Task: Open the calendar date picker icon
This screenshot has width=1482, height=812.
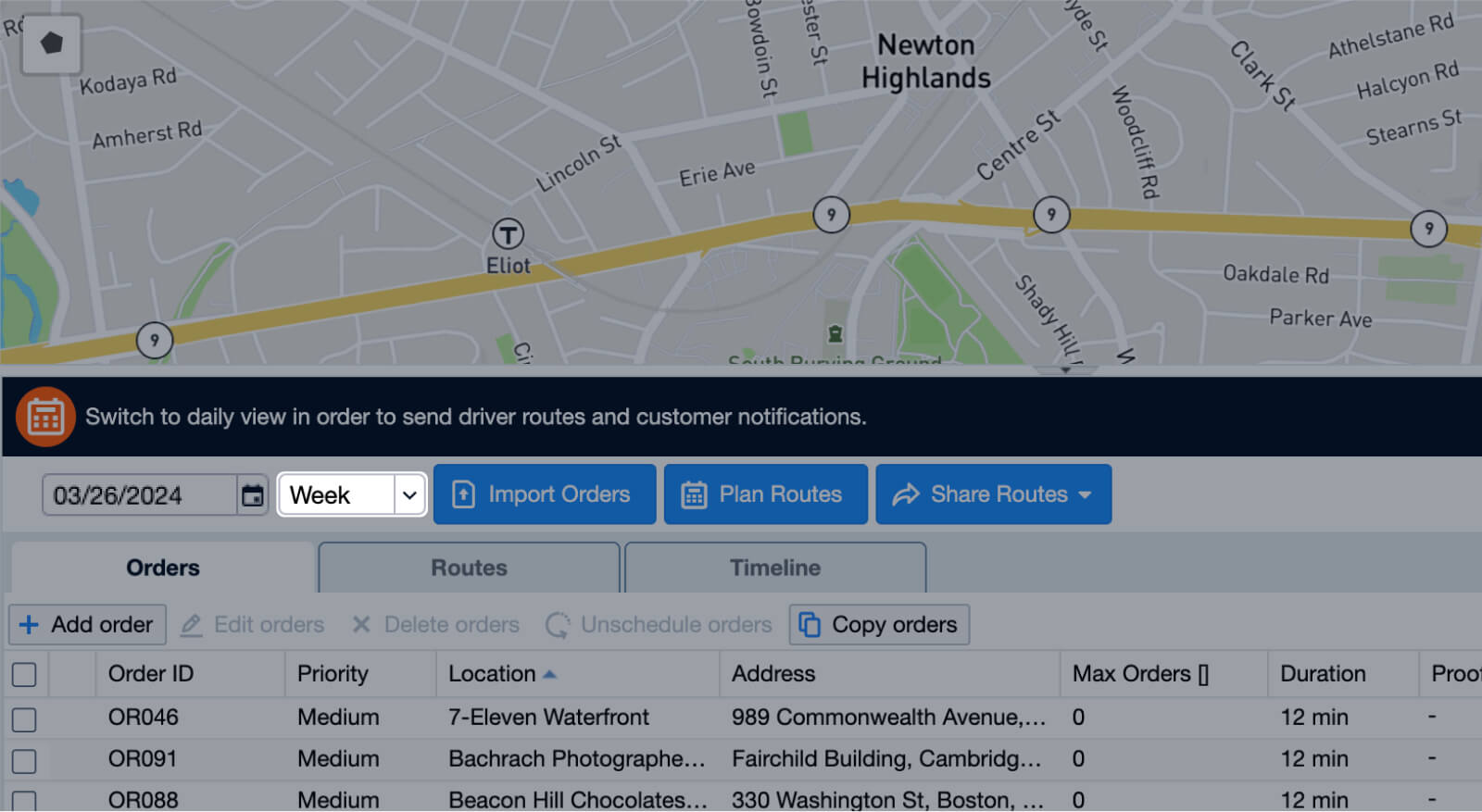Action: pos(252,495)
